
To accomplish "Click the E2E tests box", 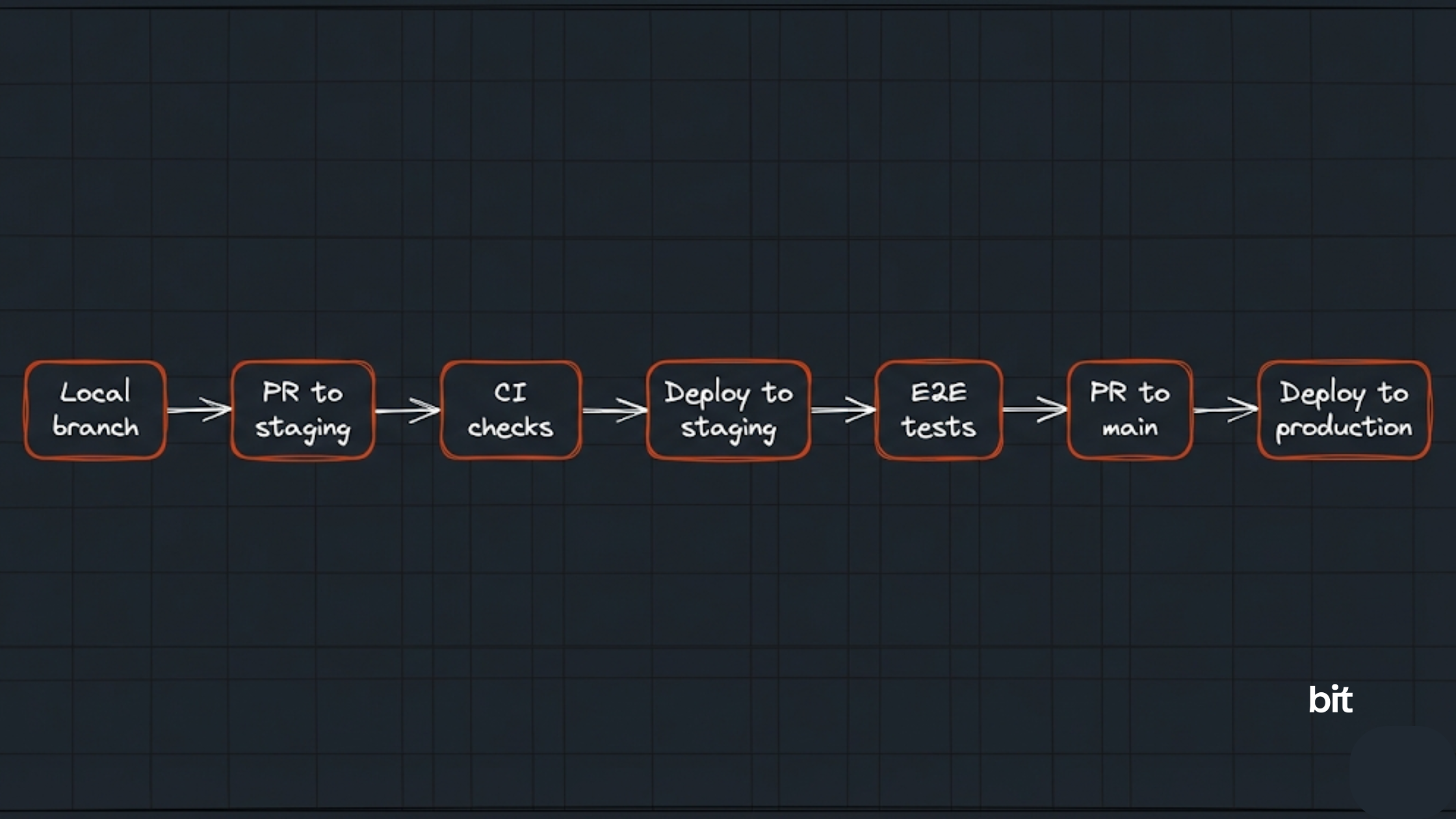I will pos(939,409).
